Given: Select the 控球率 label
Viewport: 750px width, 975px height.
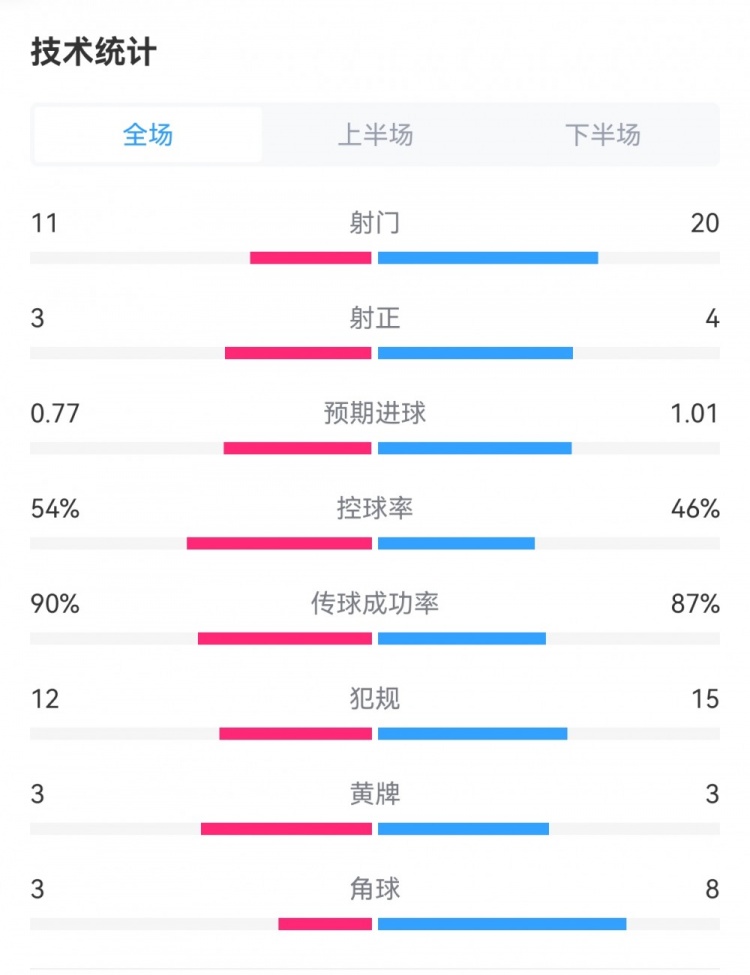Looking at the screenshot, I should click(x=375, y=509).
